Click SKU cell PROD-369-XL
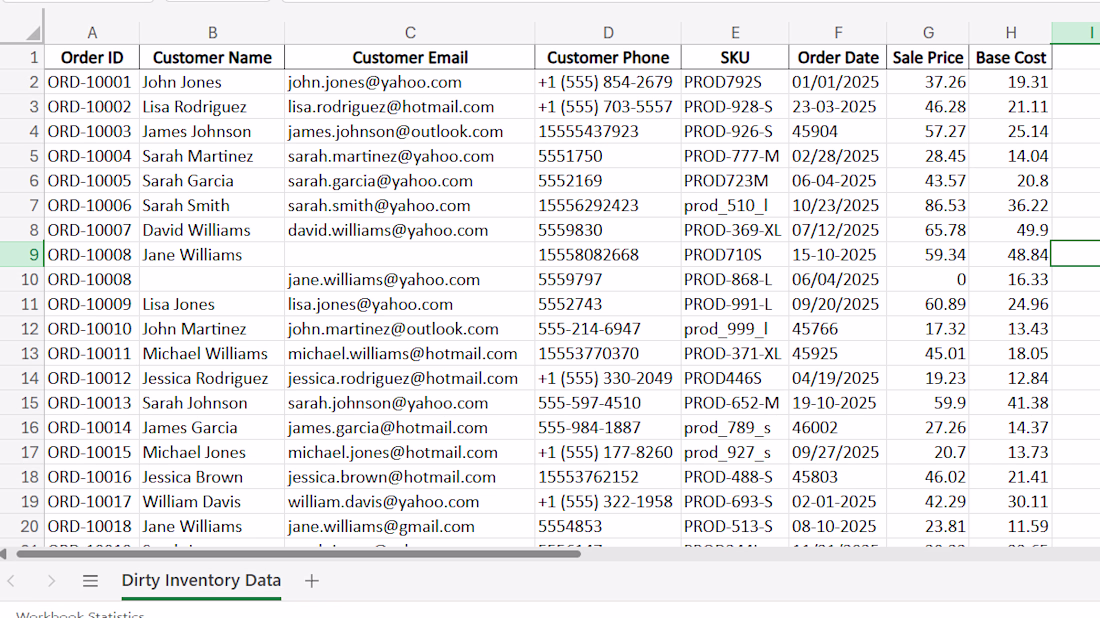 [x=735, y=230]
